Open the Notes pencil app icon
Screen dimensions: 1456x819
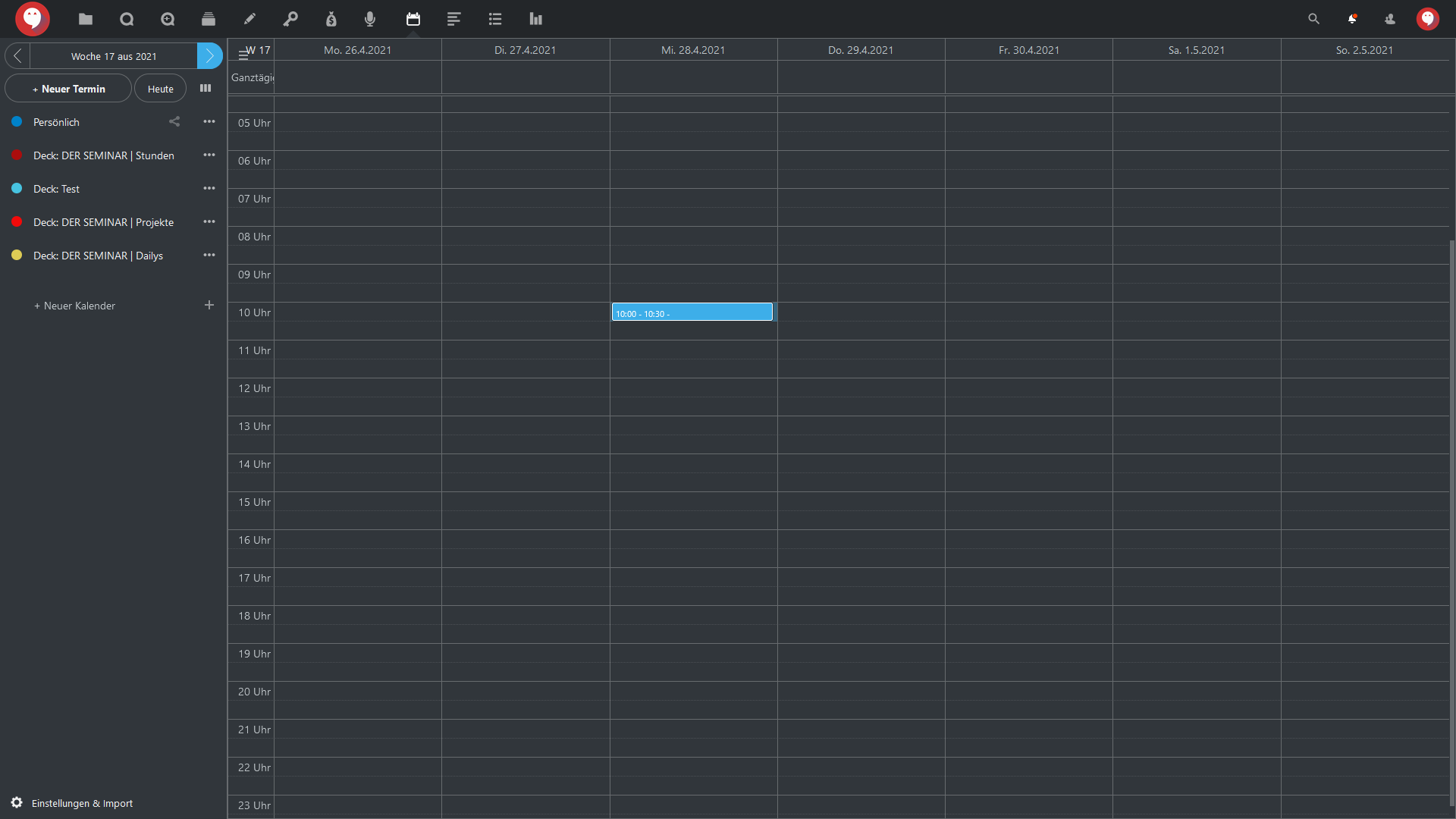point(249,19)
